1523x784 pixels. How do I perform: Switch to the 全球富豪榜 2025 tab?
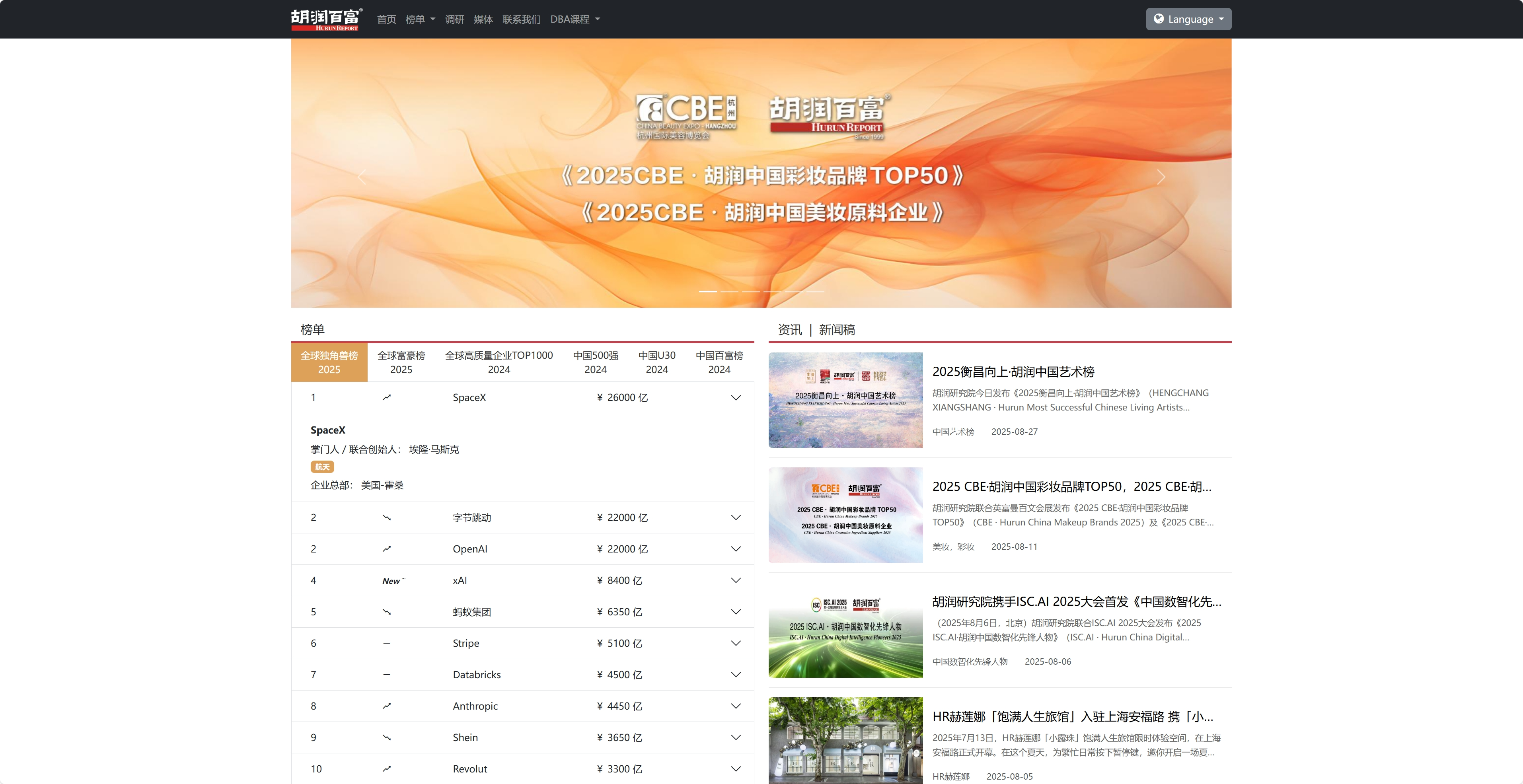click(401, 362)
